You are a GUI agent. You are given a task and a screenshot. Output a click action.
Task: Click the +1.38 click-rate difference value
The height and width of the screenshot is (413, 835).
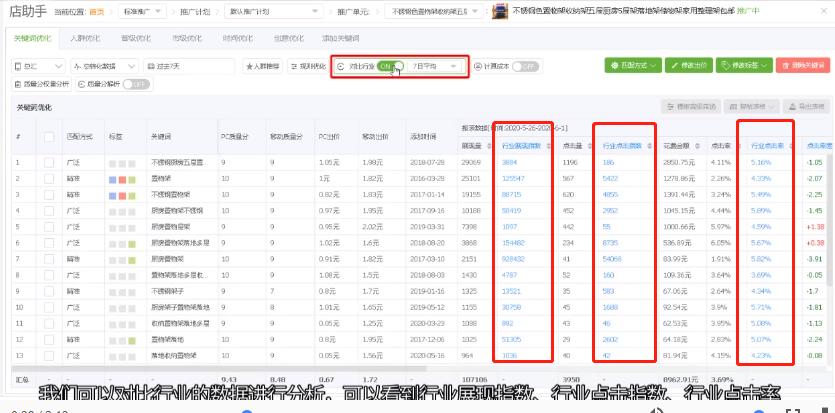[816, 227]
